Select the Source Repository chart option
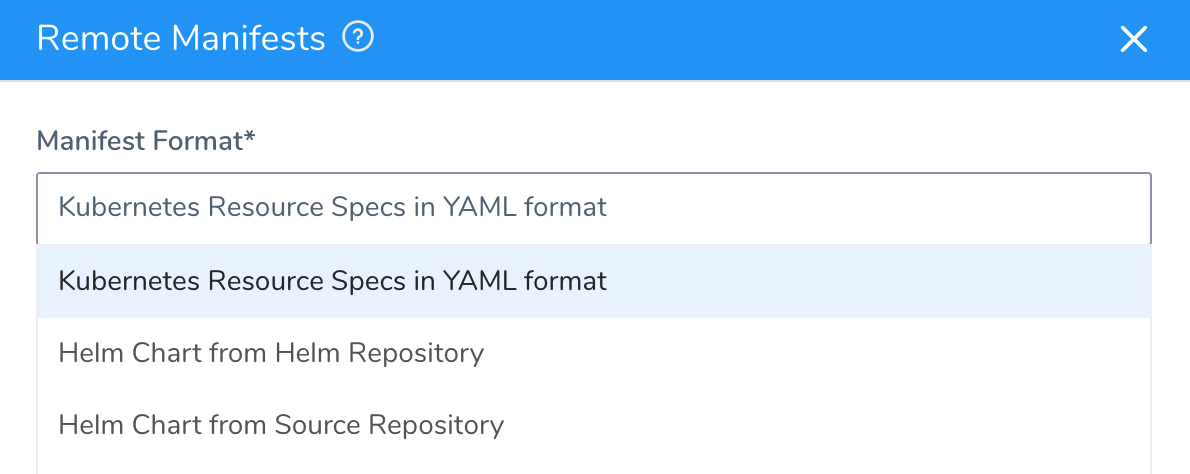The width and height of the screenshot is (1190, 474). 593,425
